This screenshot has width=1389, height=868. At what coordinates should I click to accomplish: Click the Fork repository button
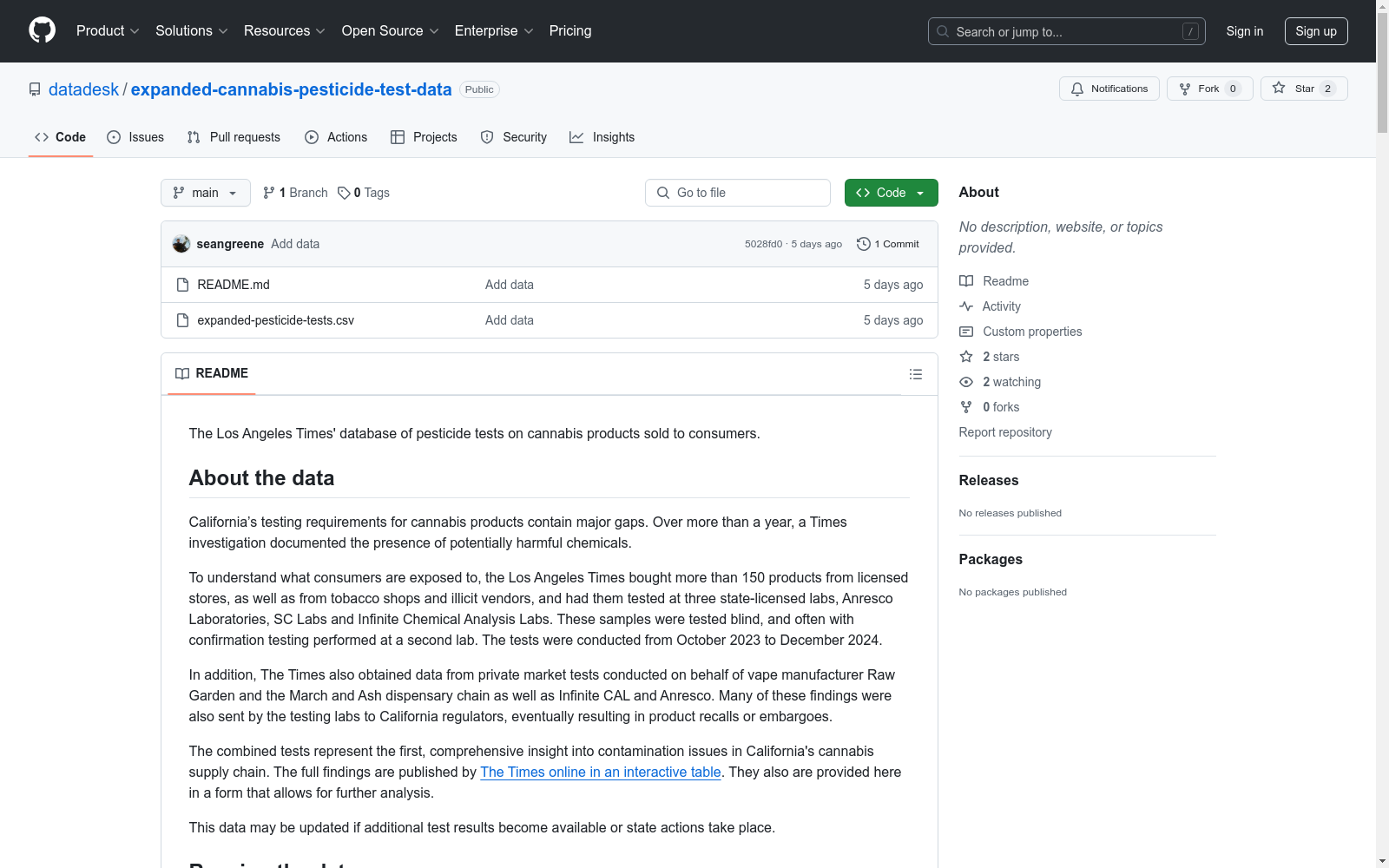coord(1210,89)
